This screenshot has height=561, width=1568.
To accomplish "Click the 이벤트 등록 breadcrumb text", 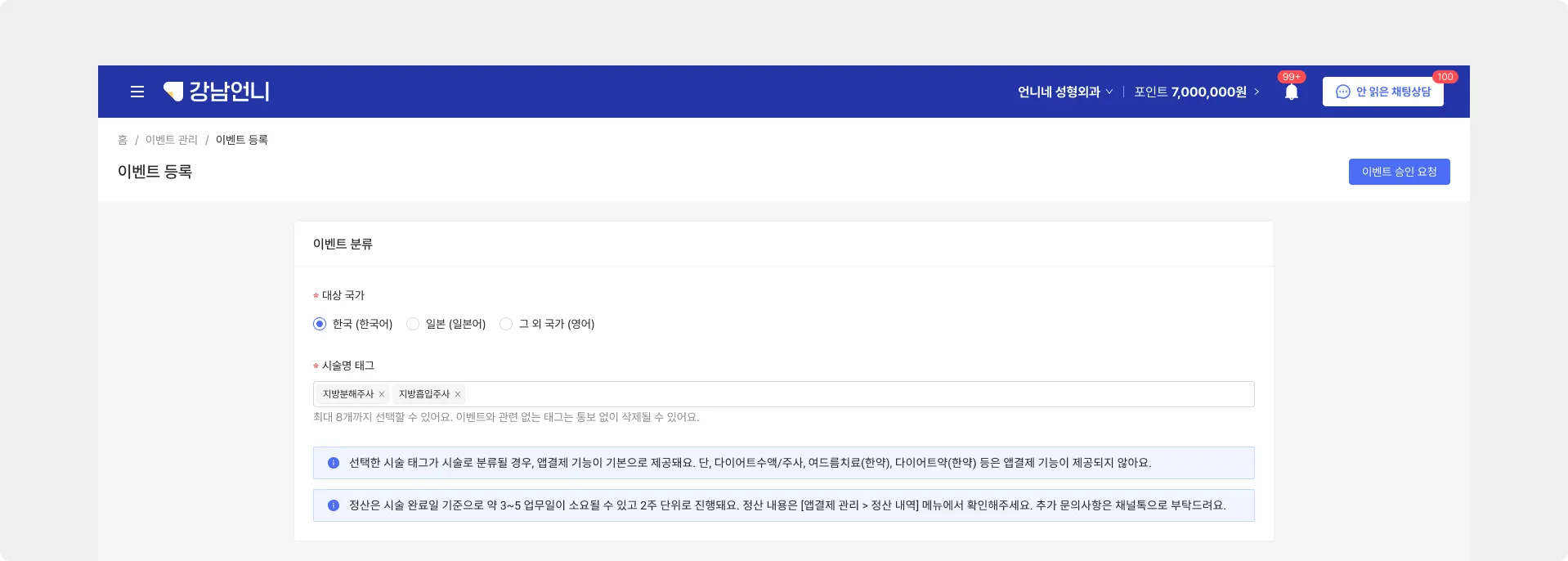I will (x=242, y=140).
